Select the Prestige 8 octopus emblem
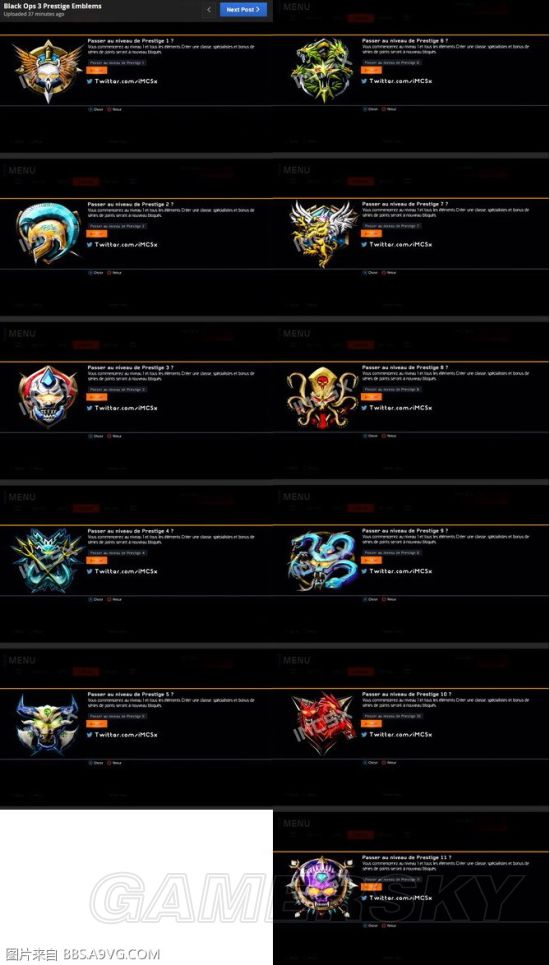This screenshot has width=550, height=965. pyautogui.click(x=323, y=396)
